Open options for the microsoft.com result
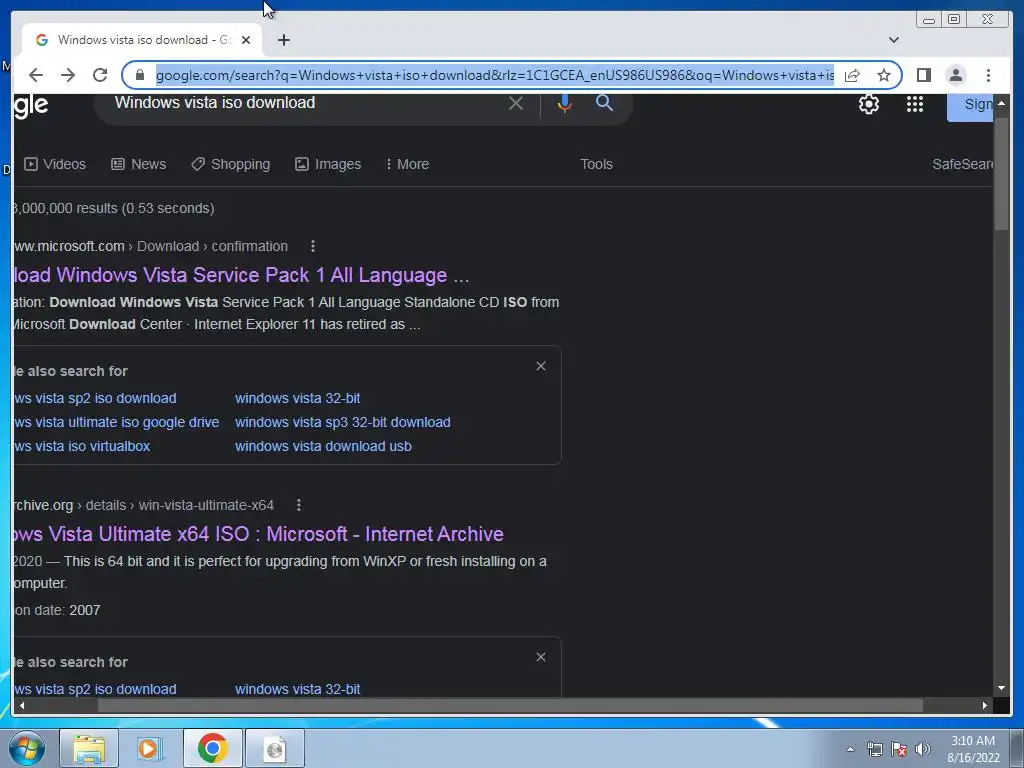The width and height of the screenshot is (1024, 768). [x=313, y=246]
